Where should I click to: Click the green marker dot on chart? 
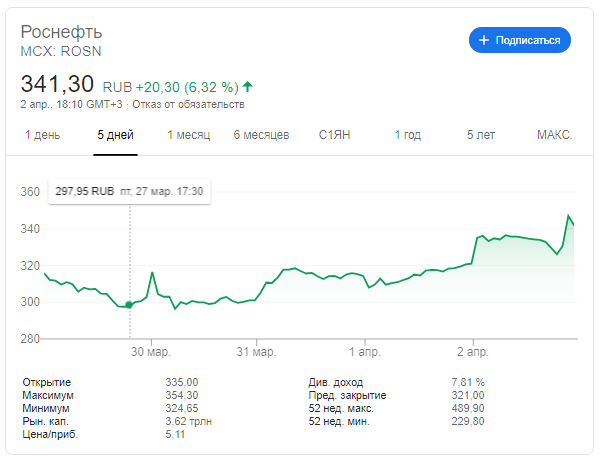129,305
